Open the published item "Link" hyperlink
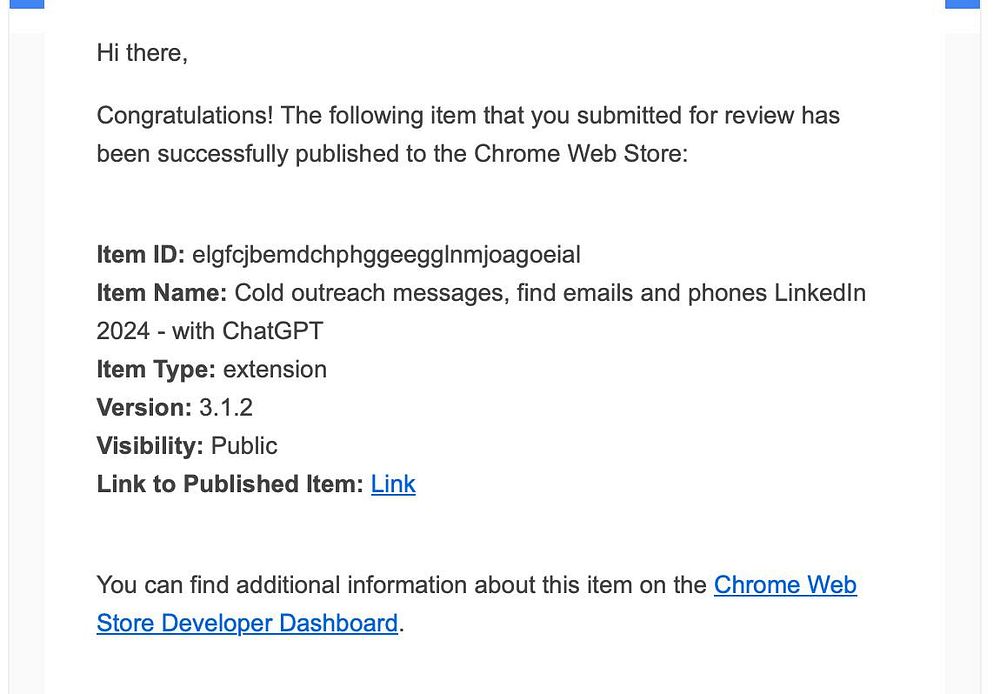The width and height of the screenshot is (1000, 694). point(393,484)
